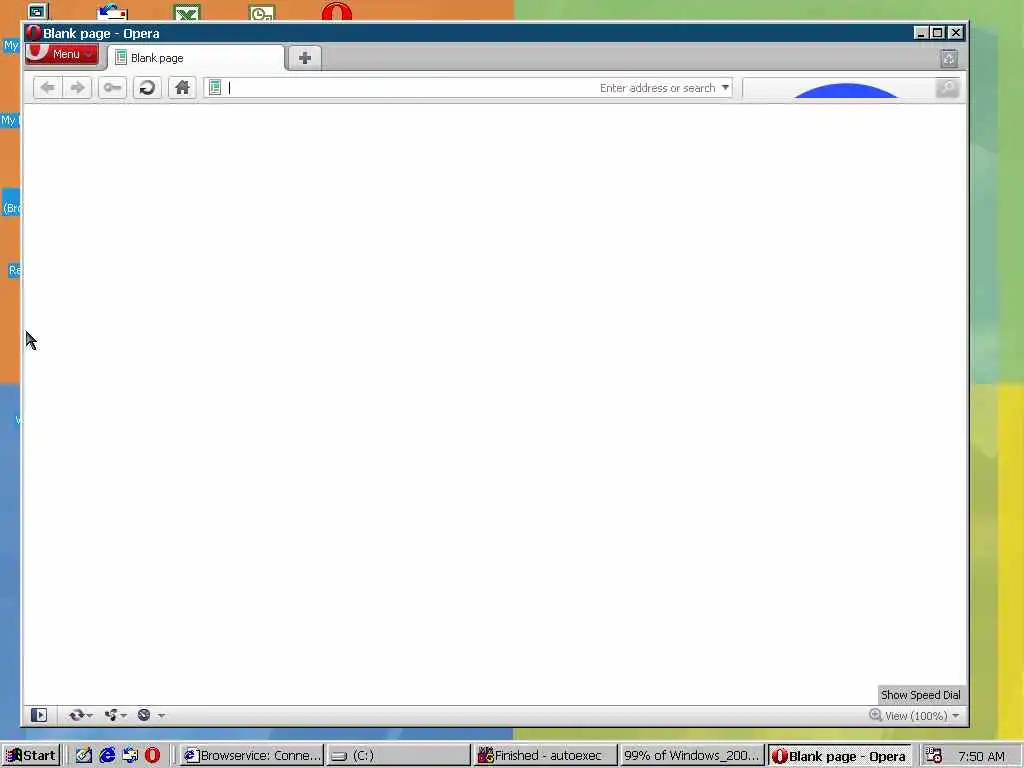The image size is (1024, 768).
Task: Expand the Opera Turbo dropdown arrow
Action: coord(161,716)
